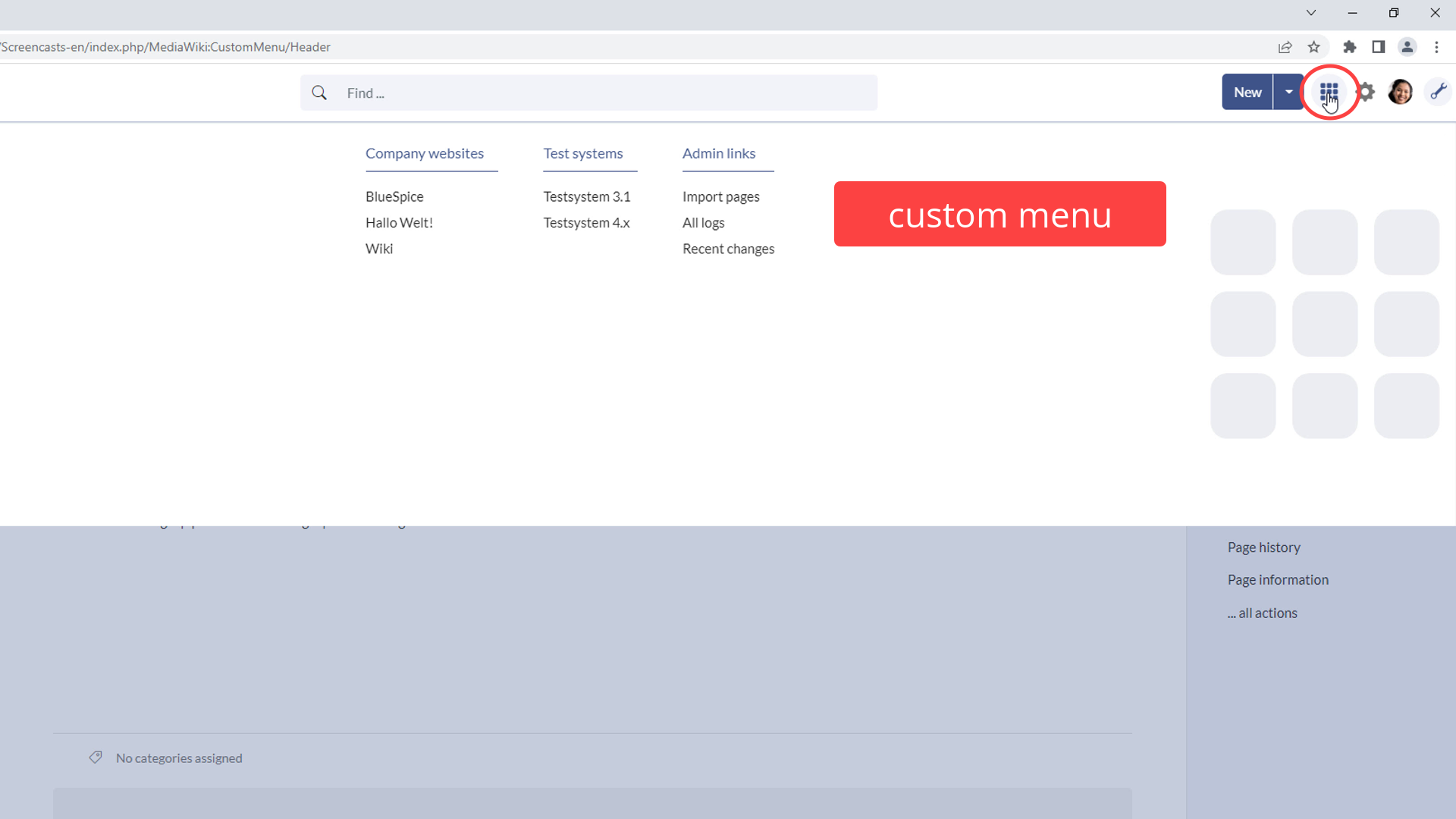The width and height of the screenshot is (1456, 819).
Task: Open global actions gear icon
Action: click(x=1366, y=93)
